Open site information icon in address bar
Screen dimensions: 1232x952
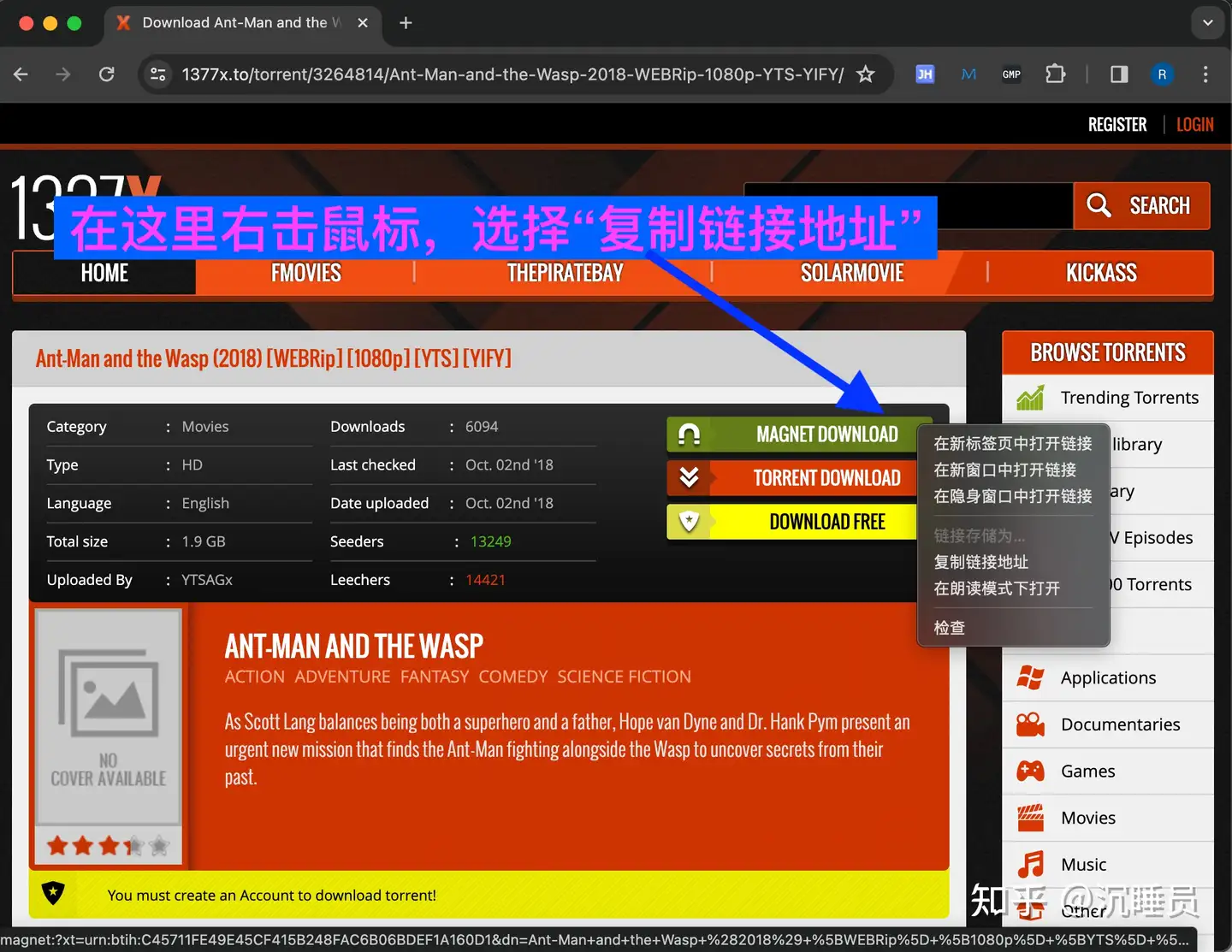(158, 74)
